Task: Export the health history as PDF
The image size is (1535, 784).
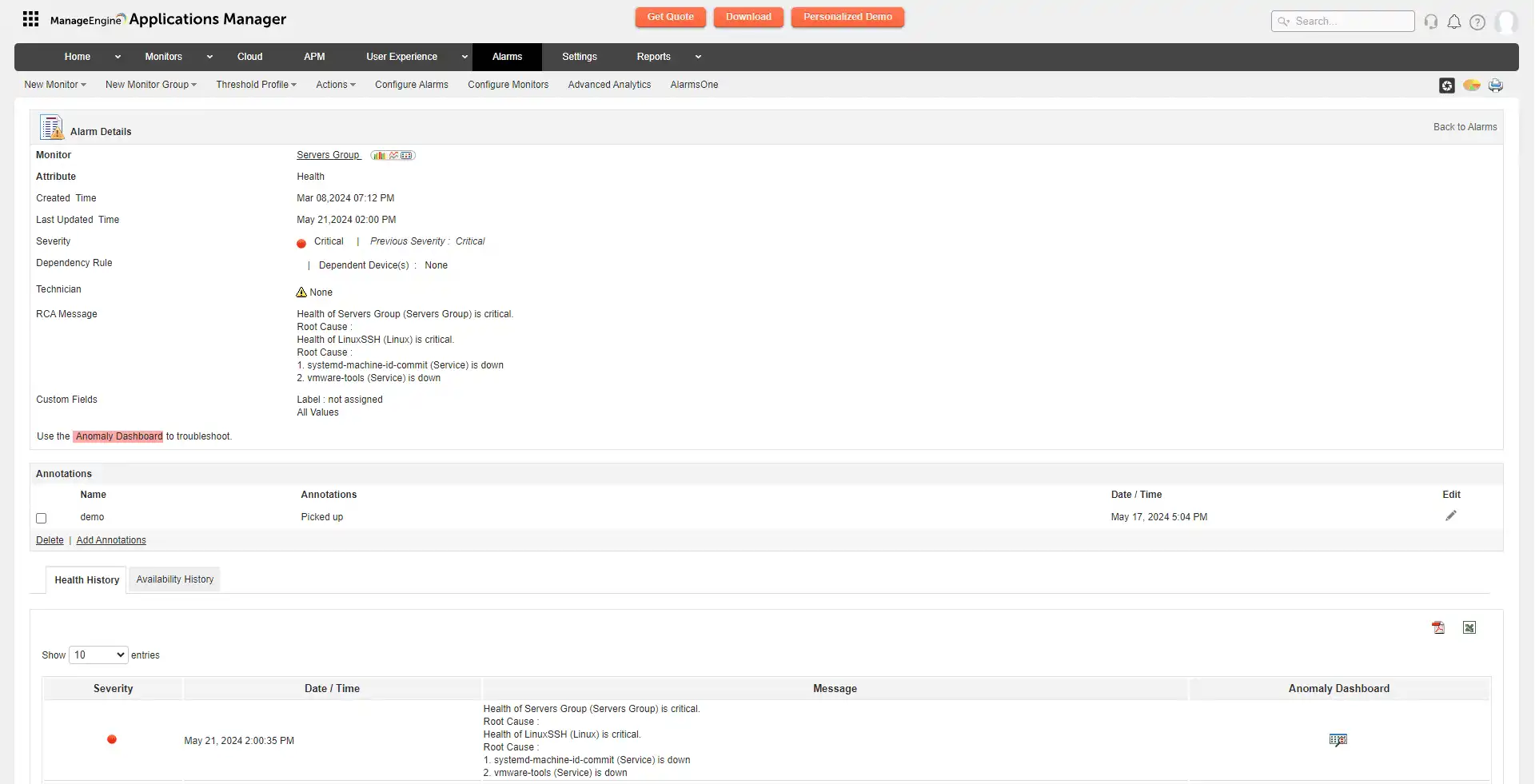Action: [1438, 628]
